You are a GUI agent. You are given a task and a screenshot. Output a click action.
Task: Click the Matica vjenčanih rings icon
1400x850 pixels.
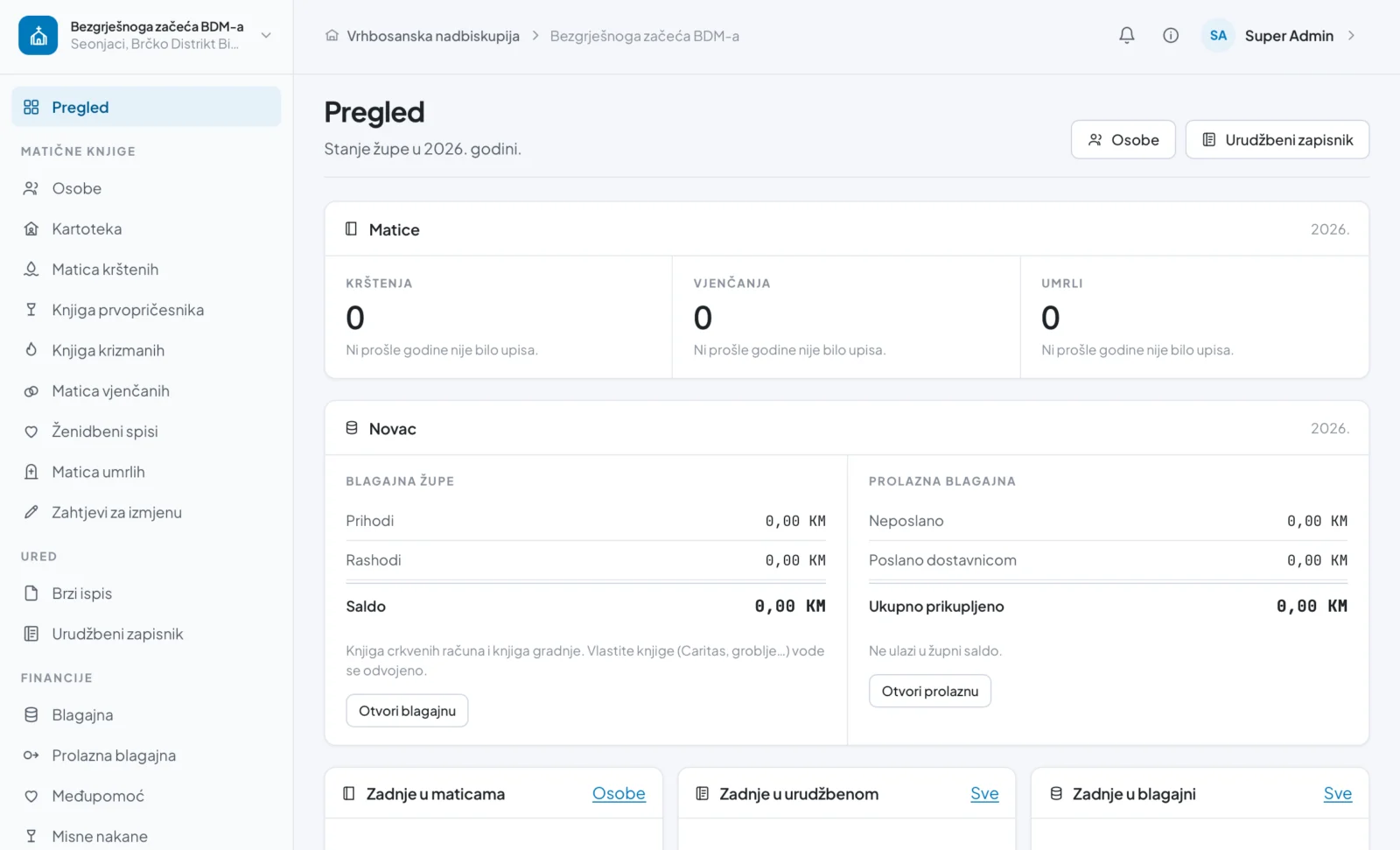(31, 390)
